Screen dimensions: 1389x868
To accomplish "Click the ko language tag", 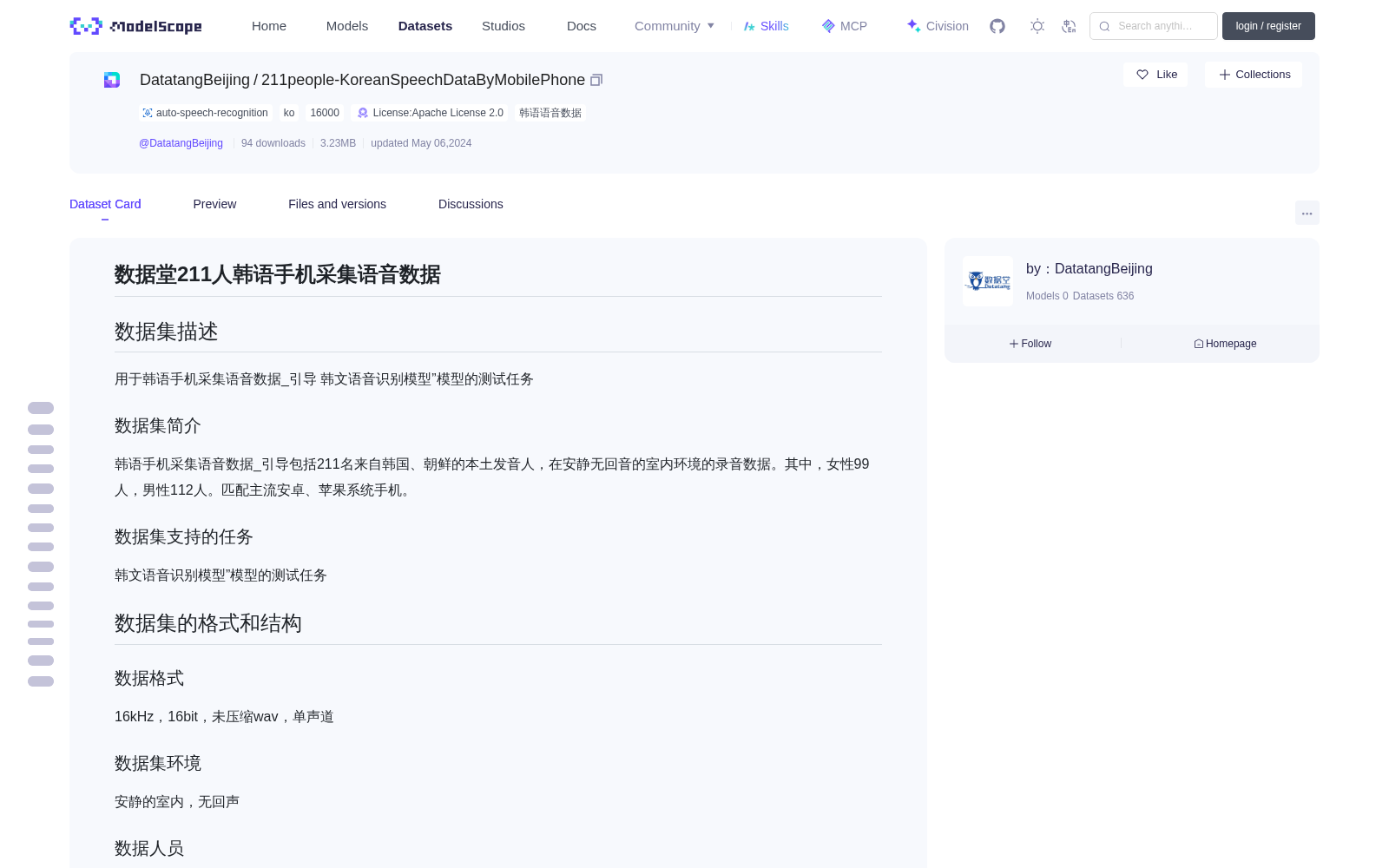I will click(289, 113).
